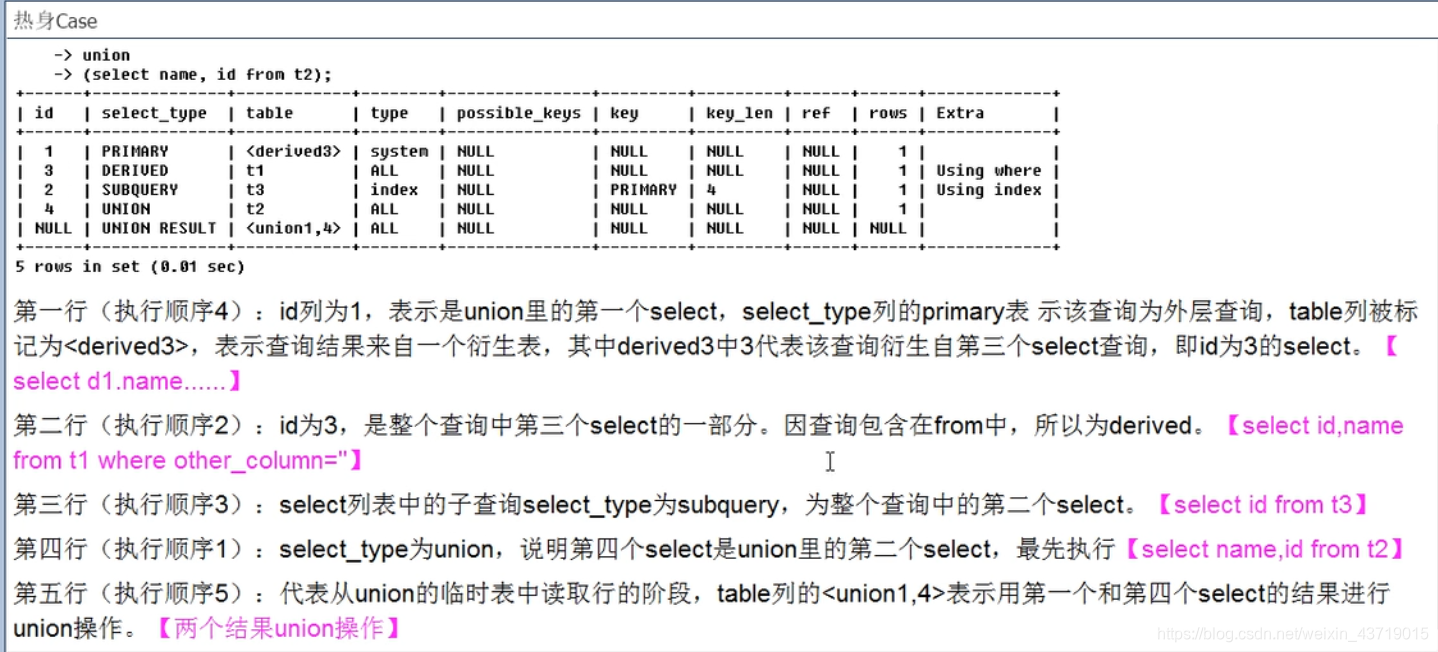Select the "ref" column header
1438x652 pixels.
pyautogui.click(x=816, y=113)
